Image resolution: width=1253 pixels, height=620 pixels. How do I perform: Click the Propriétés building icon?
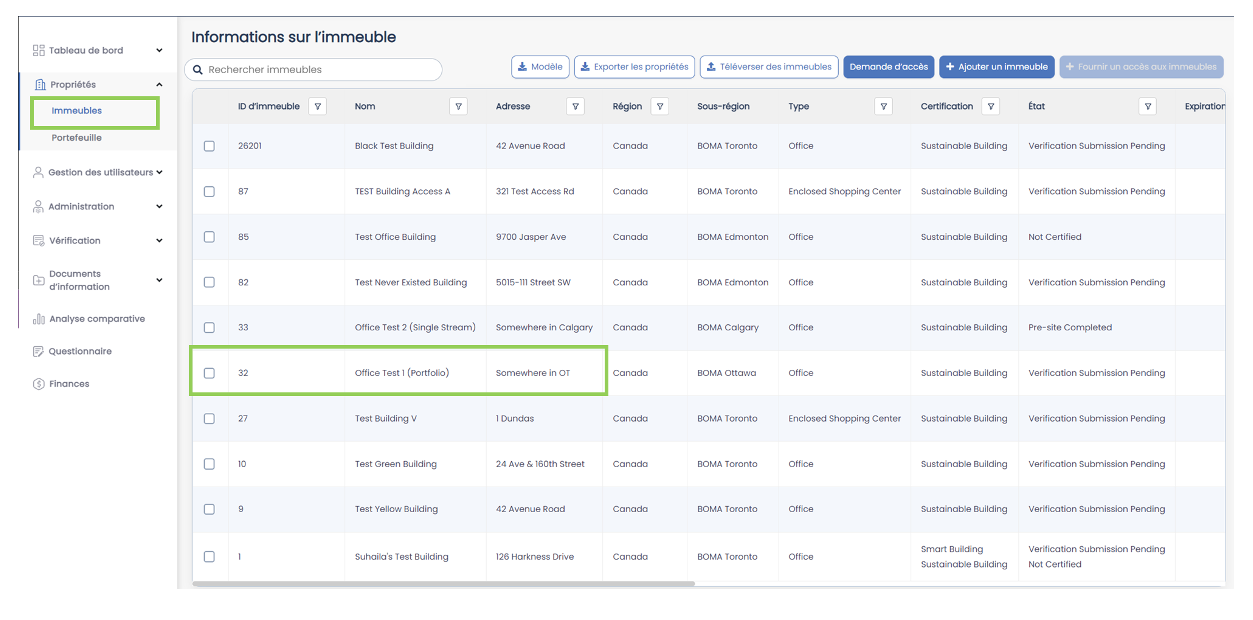(x=40, y=85)
